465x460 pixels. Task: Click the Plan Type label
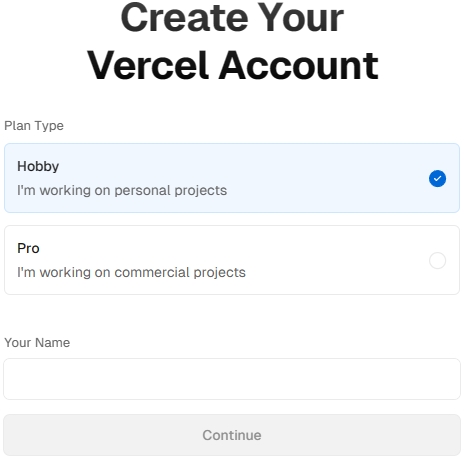[34, 126]
